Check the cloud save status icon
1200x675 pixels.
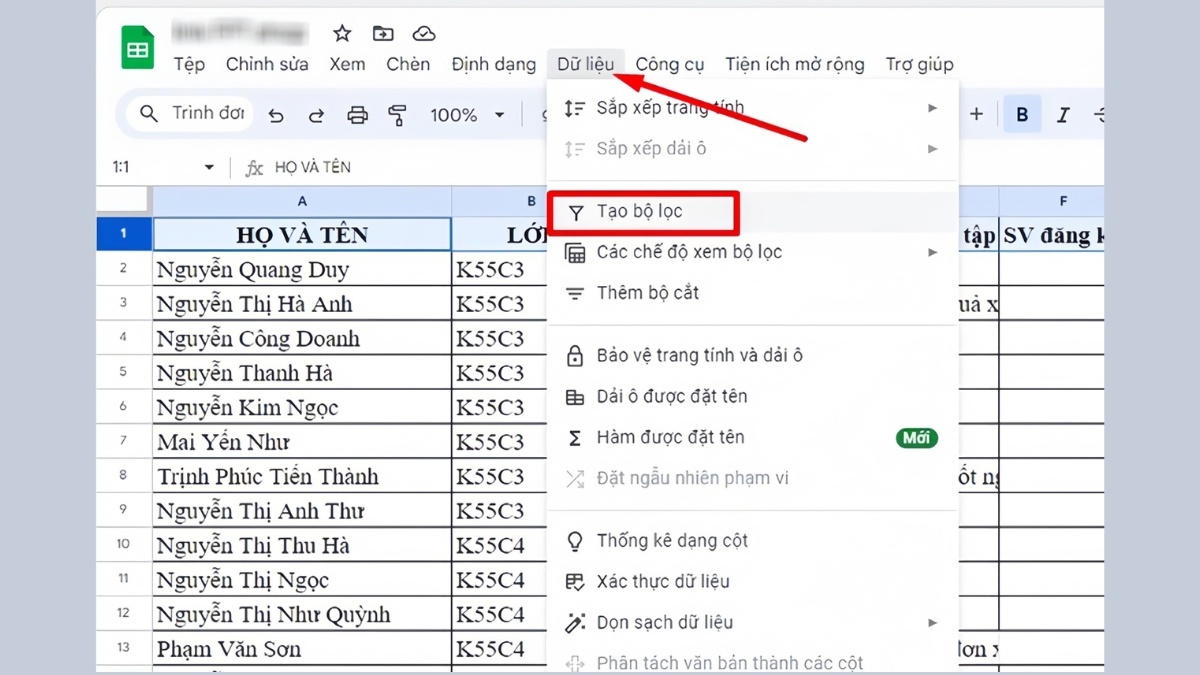point(424,33)
